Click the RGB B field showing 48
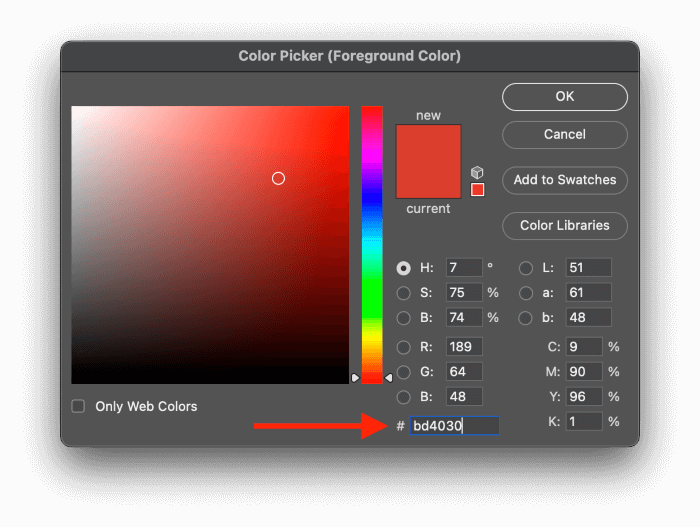The width and height of the screenshot is (700, 527). pos(464,397)
